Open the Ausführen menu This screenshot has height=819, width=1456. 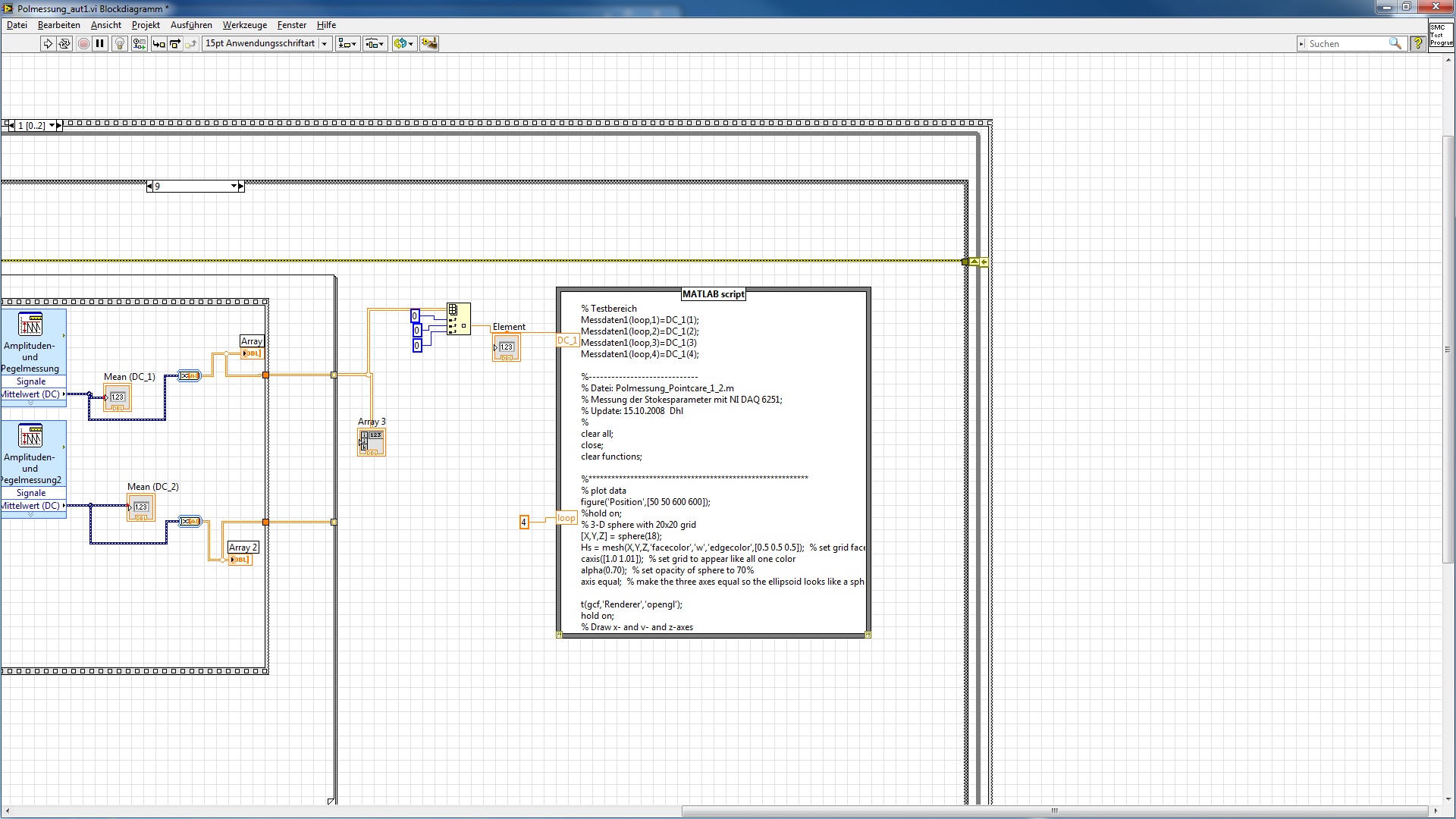(191, 25)
